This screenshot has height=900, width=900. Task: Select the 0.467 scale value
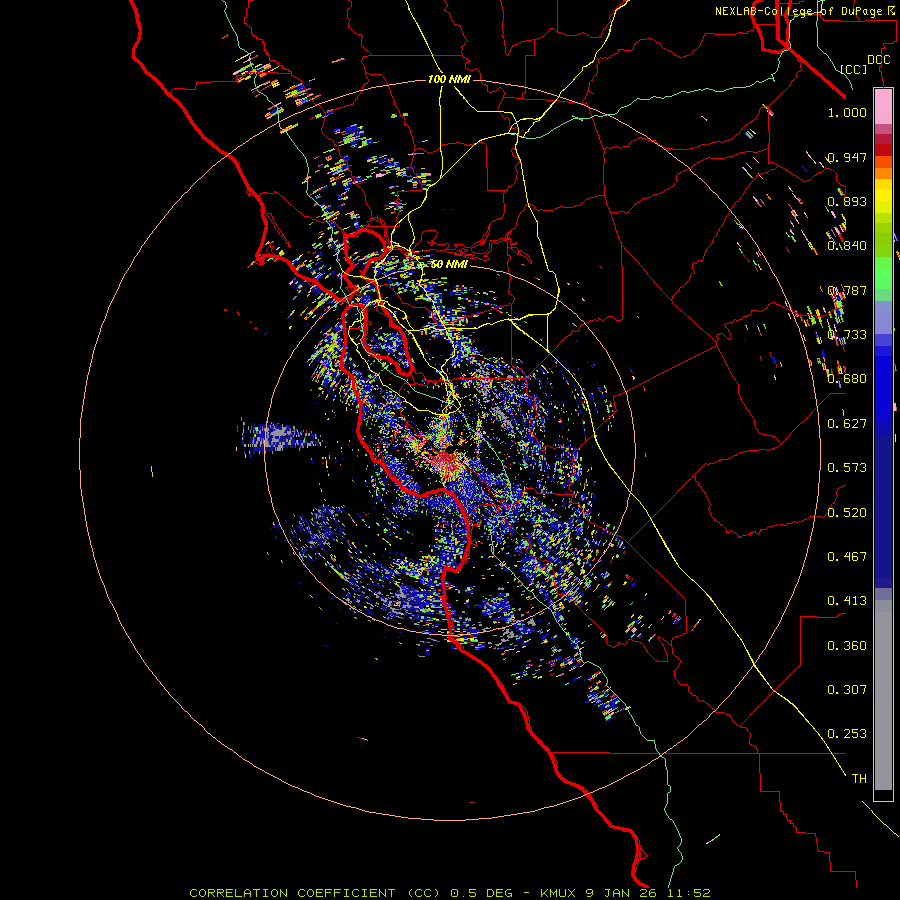tap(847, 557)
